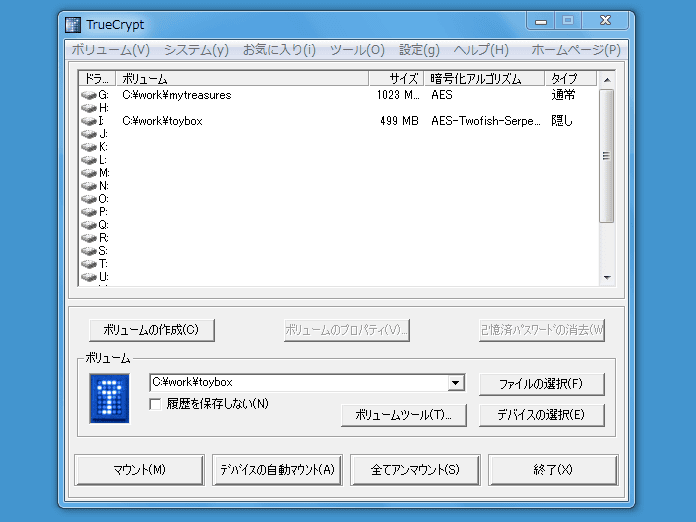696x522 pixels.
Task: Click the 終了(X) button
Action: pos(553,470)
